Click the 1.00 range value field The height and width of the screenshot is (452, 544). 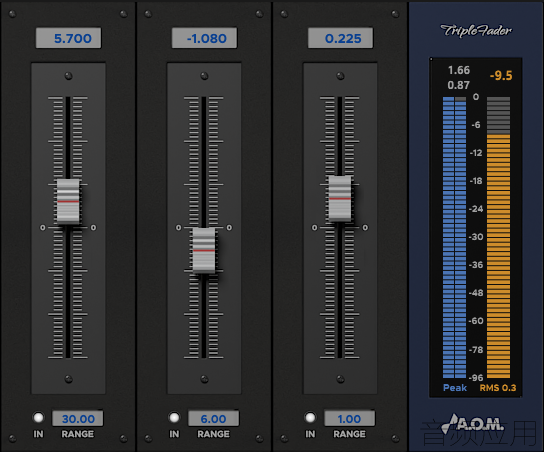point(350,419)
